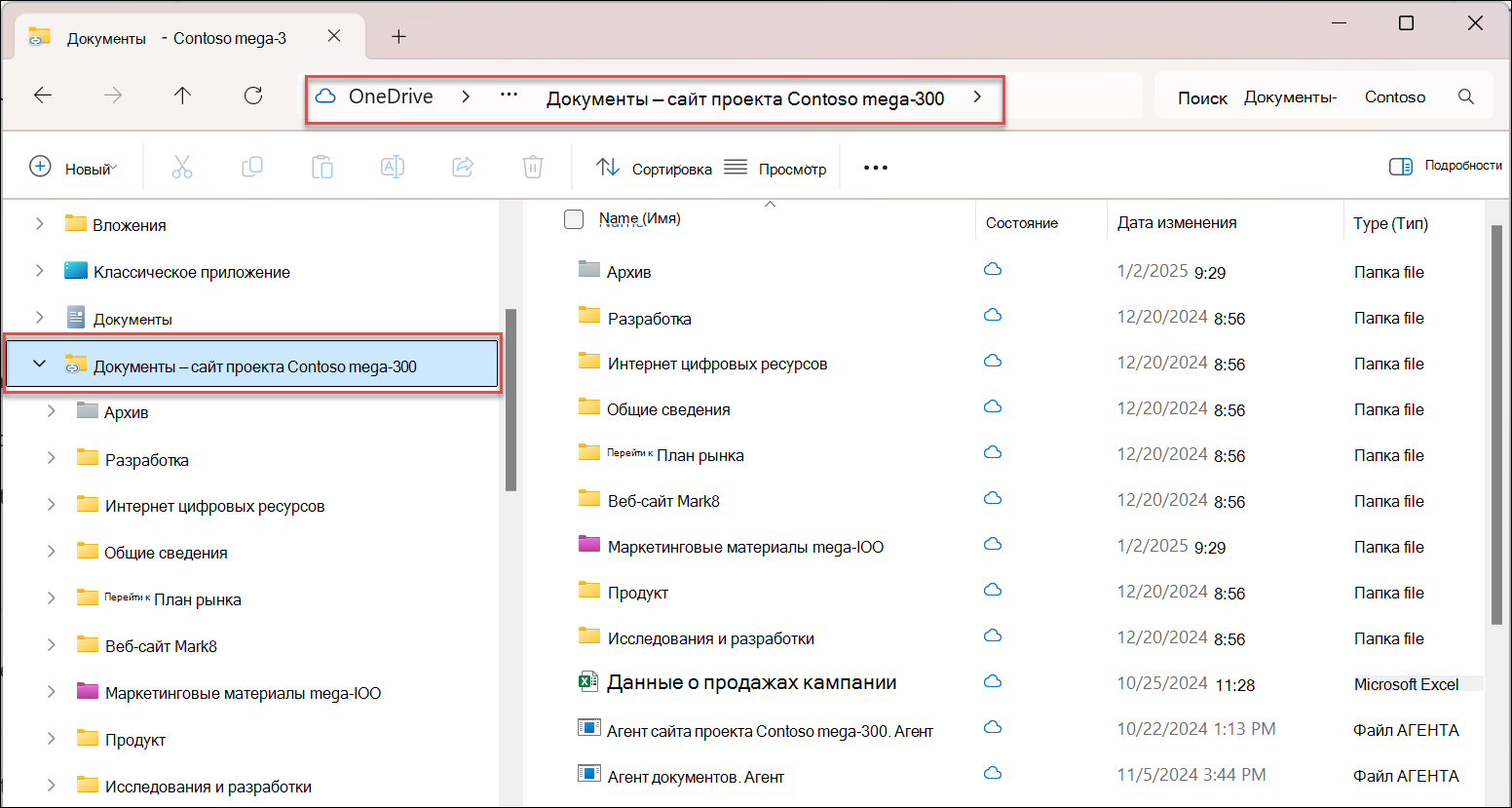Click the Excel icon of Данные о продажах кампании
This screenshot has width=1512, height=808.
point(587,682)
